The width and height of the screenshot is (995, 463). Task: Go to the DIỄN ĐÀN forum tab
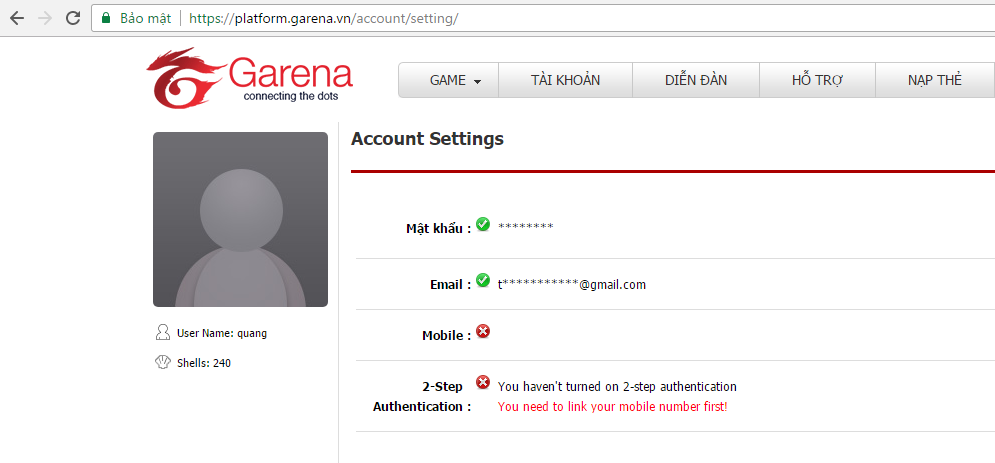696,80
